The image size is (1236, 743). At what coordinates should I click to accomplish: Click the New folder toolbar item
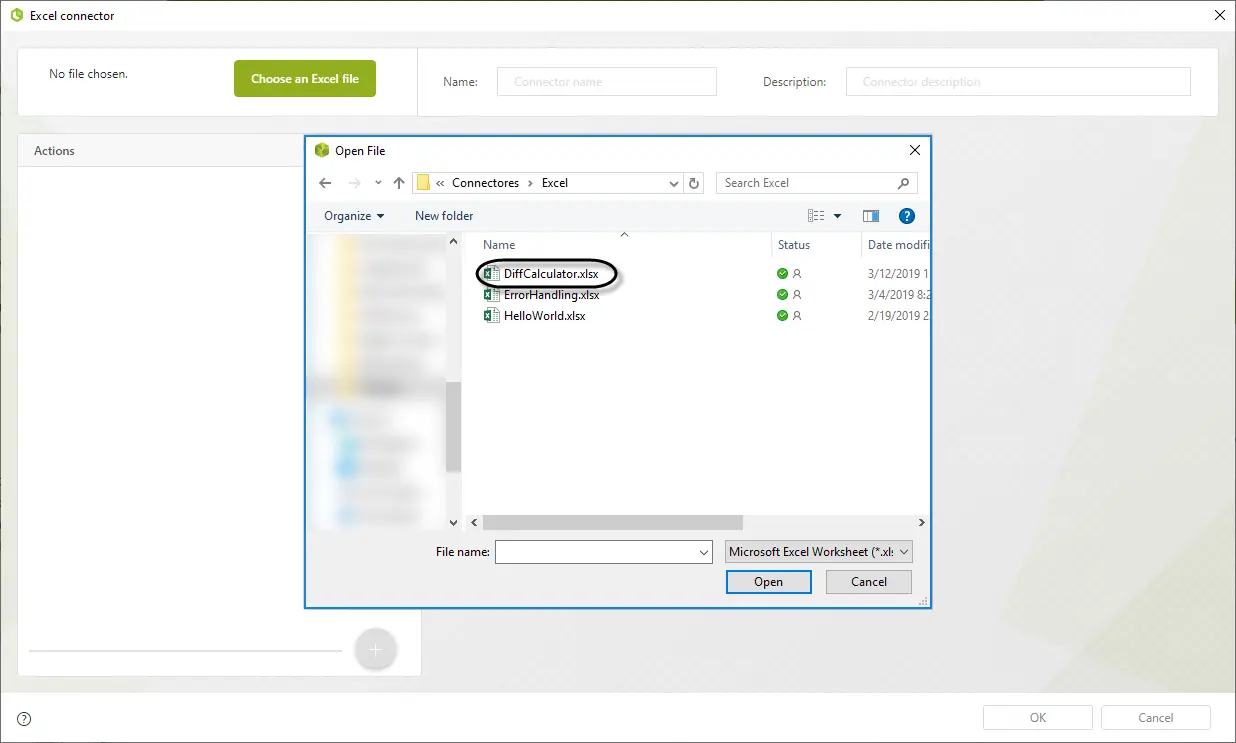tap(444, 216)
